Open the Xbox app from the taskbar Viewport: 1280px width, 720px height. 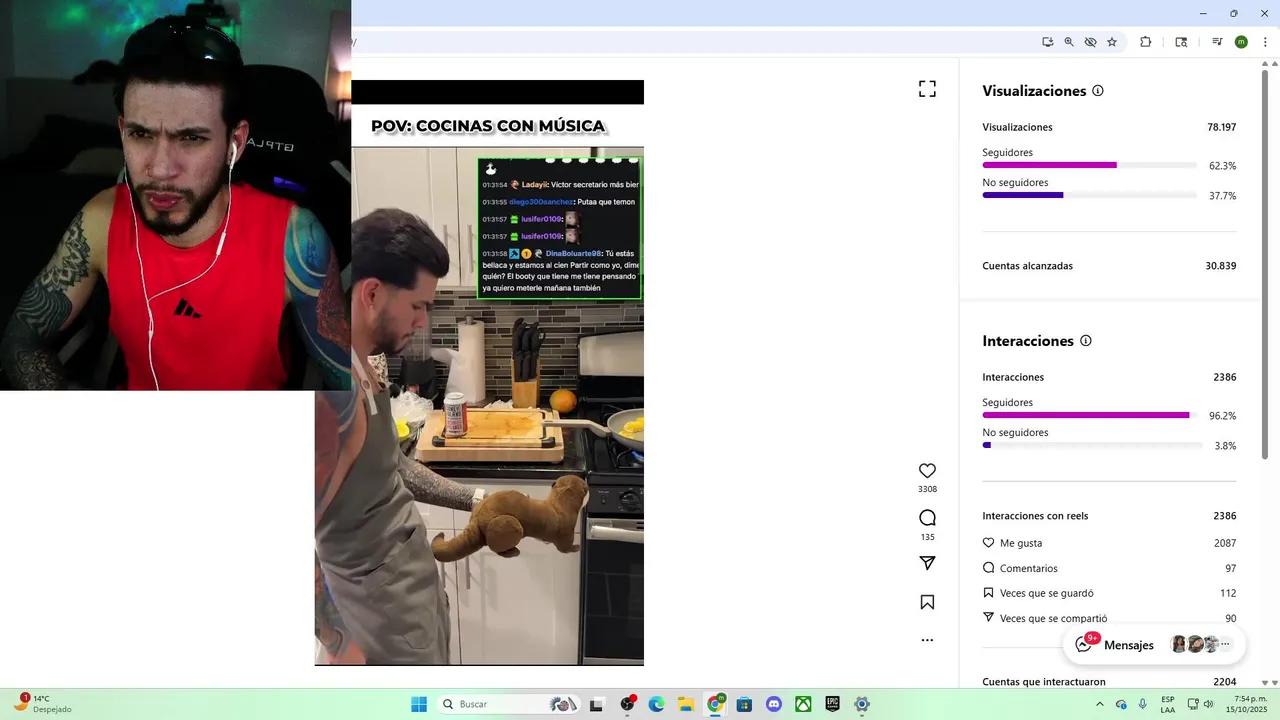pyautogui.click(x=803, y=704)
